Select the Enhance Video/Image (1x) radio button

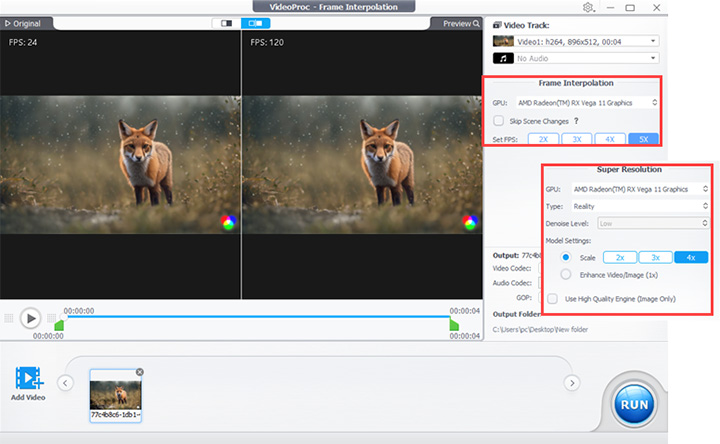point(566,273)
